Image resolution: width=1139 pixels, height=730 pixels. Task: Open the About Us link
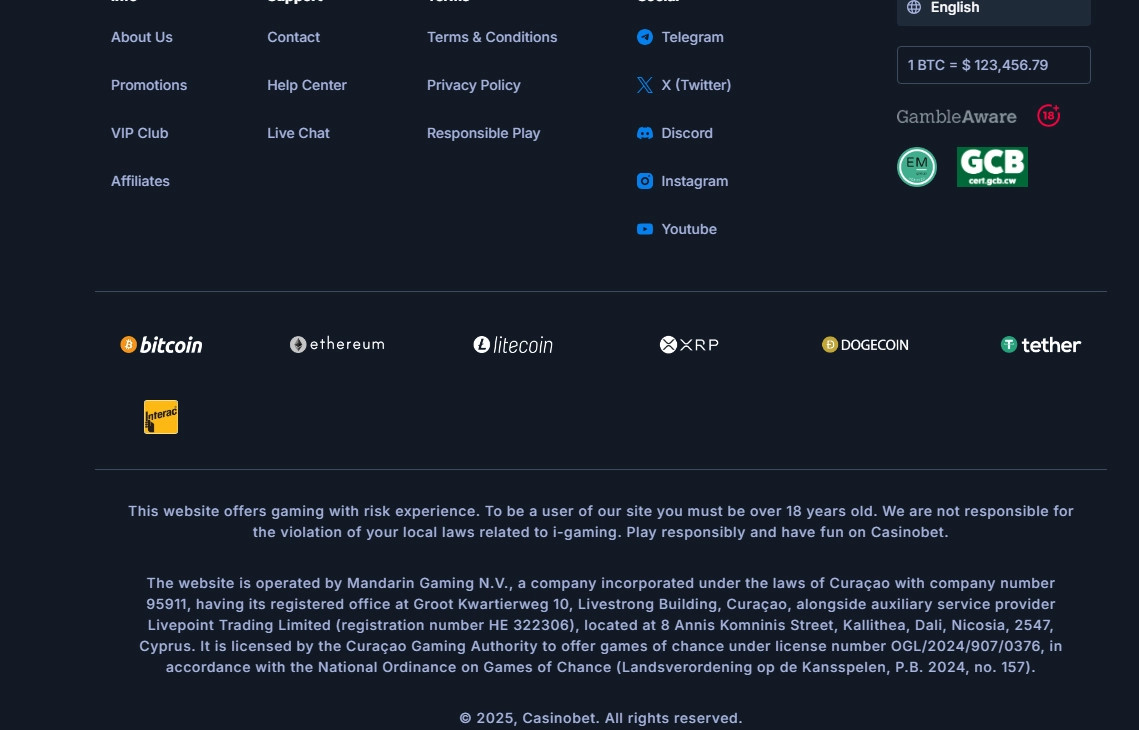[x=142, y=37]
